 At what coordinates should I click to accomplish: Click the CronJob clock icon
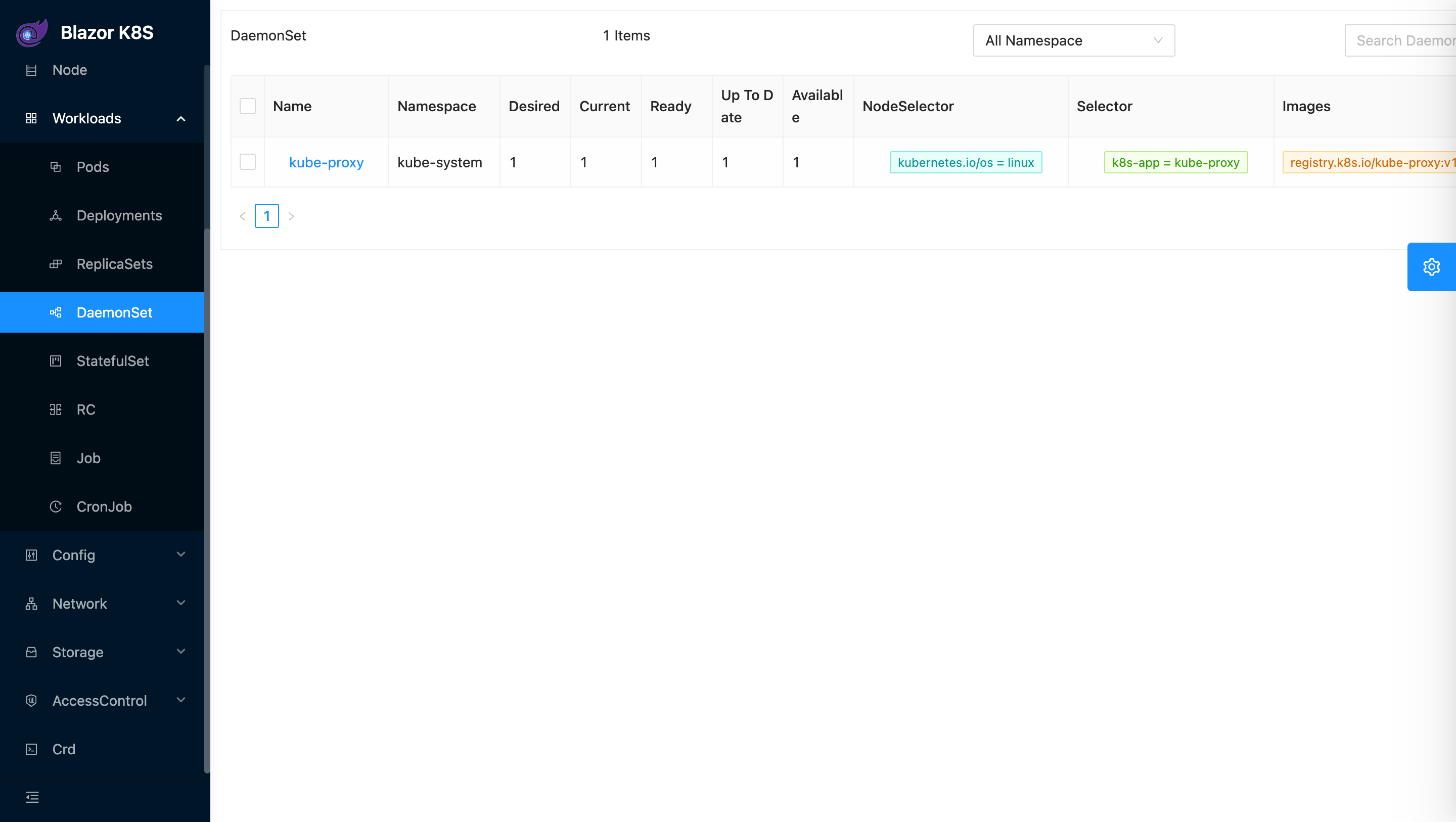point(56,507)
